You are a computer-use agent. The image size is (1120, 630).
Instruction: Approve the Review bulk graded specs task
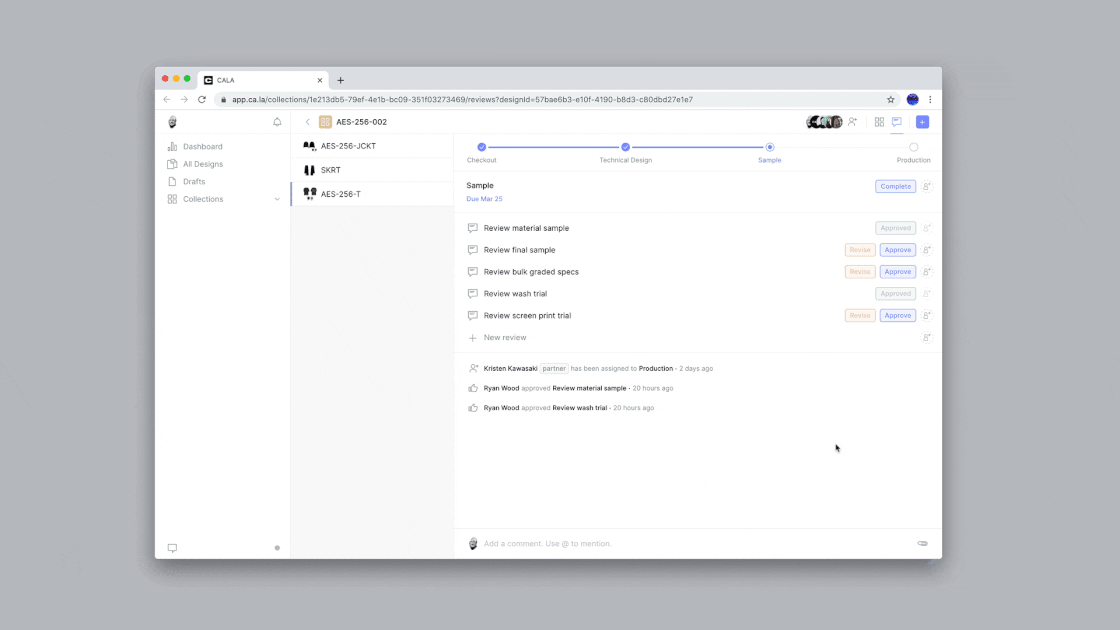coord(897,272)
